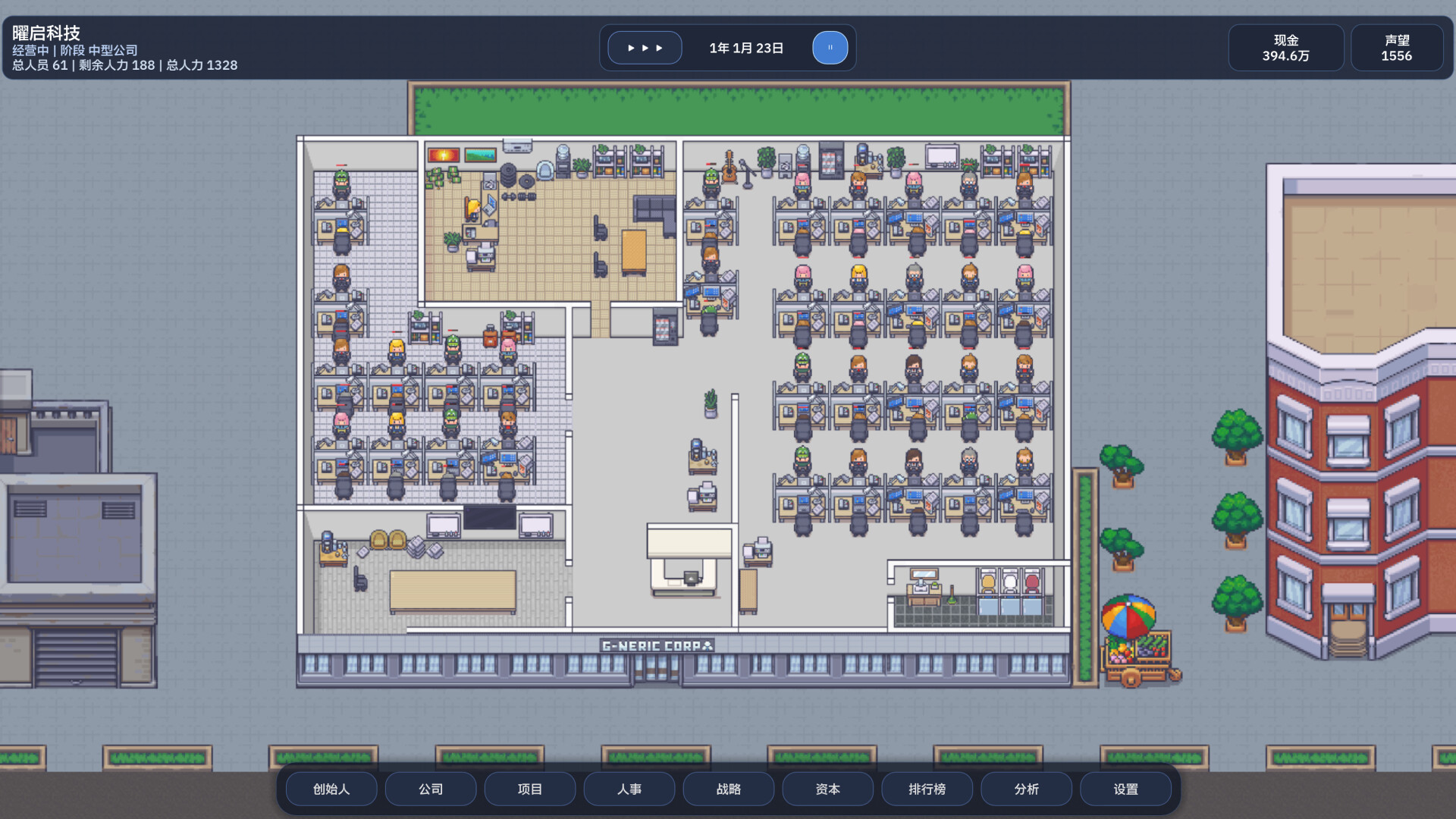Open the 创始人 menu
1456x819 pixels.
point(331,789)
